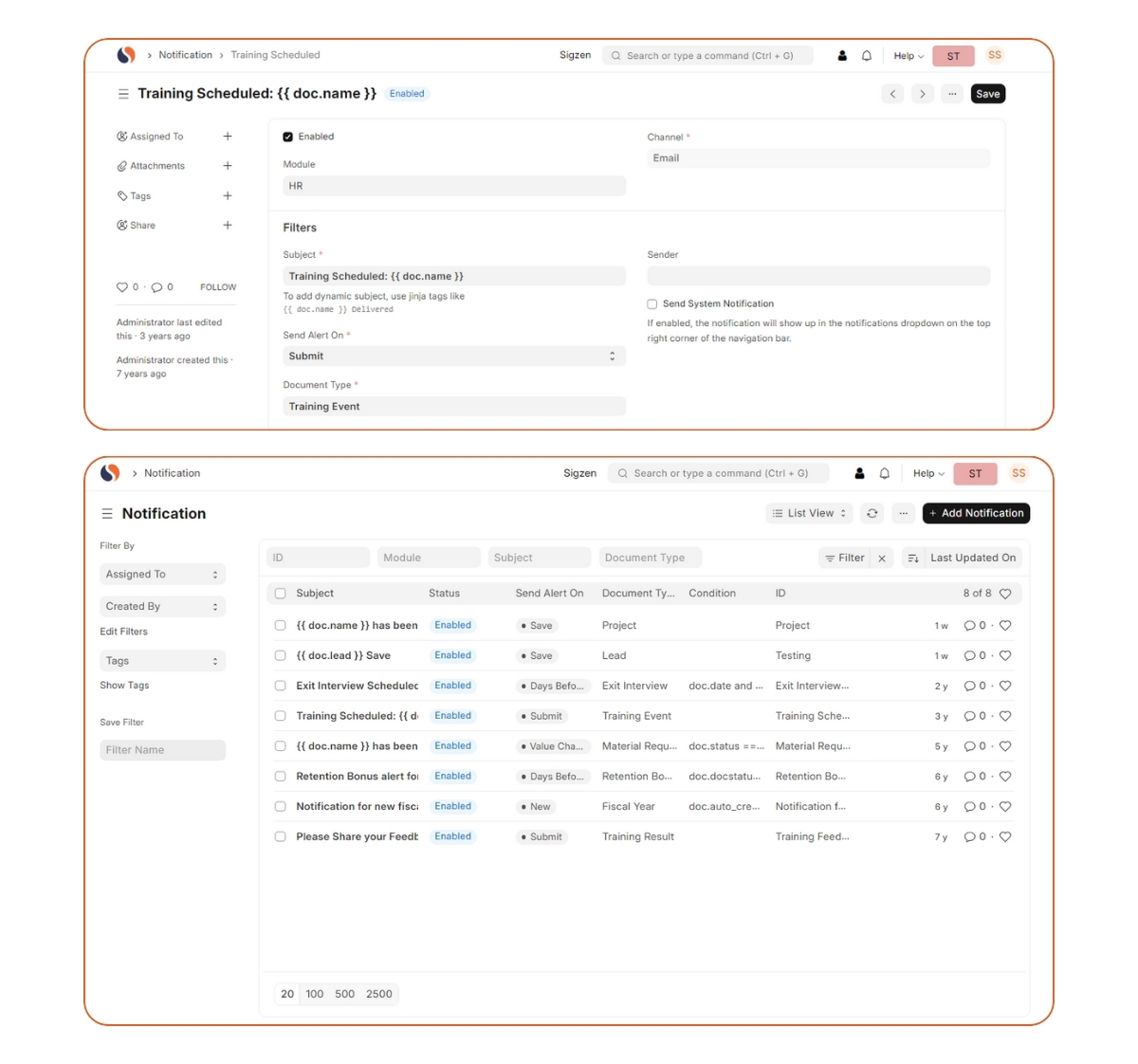This screenshot has height=1064, width=1138.
Task: Open the Send Alert On dropdown
Action: (453, 357)
